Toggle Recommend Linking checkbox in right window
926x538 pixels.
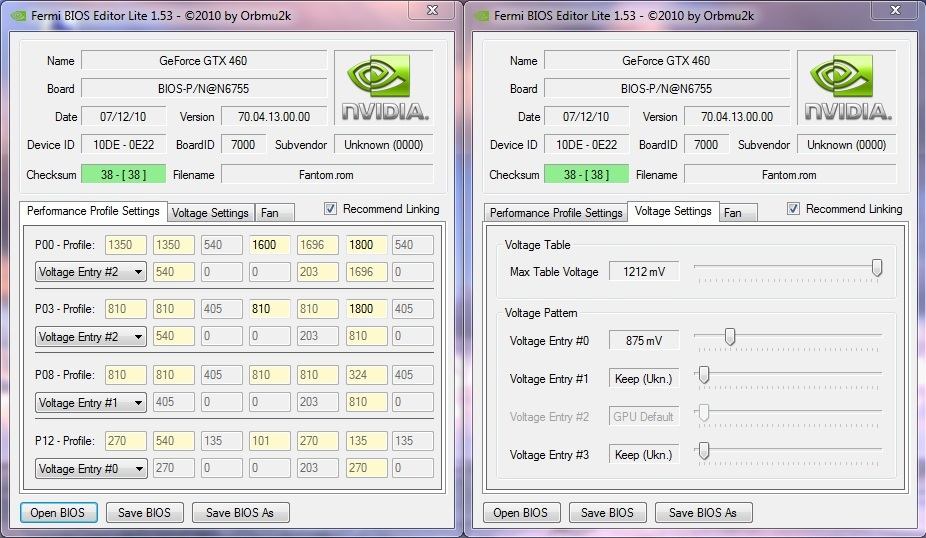[793, 208]
